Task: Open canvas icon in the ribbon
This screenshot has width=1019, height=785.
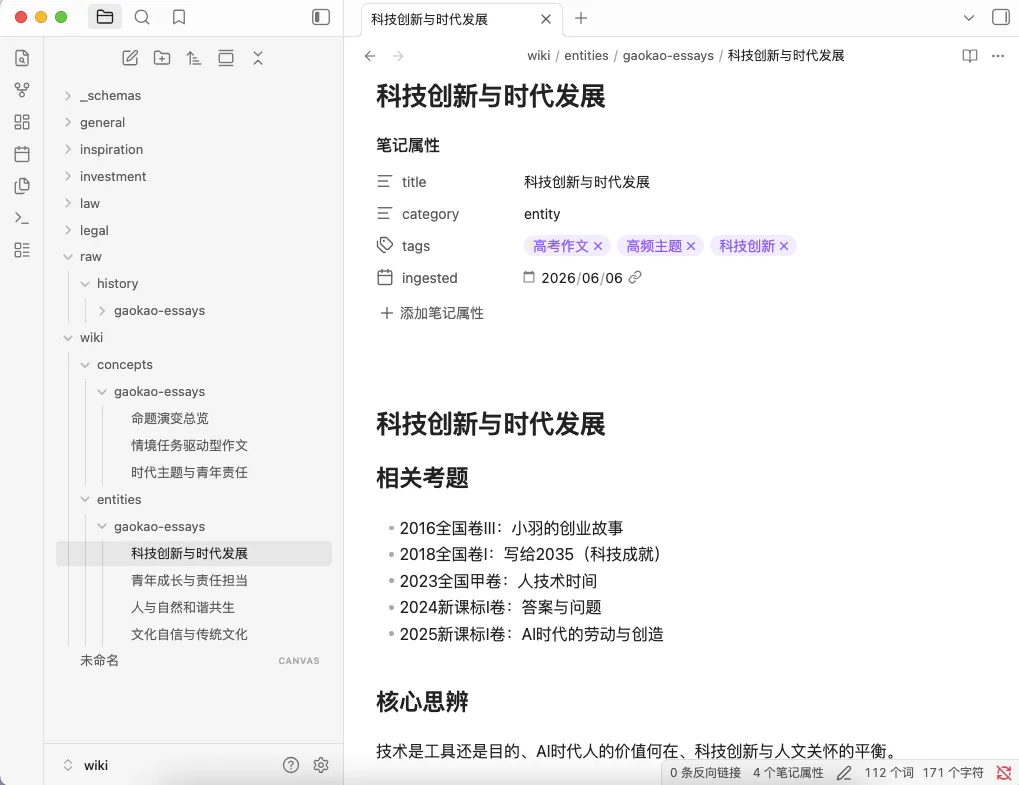Action: (21, 122)
